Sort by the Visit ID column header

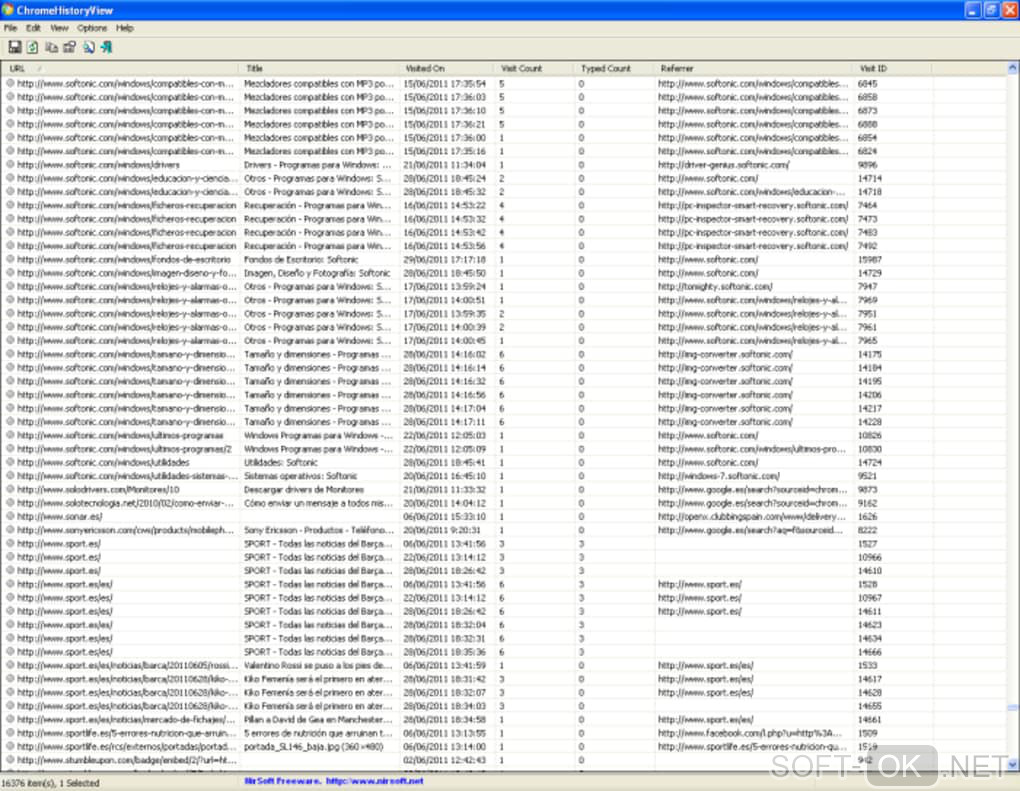click(892, 68)
